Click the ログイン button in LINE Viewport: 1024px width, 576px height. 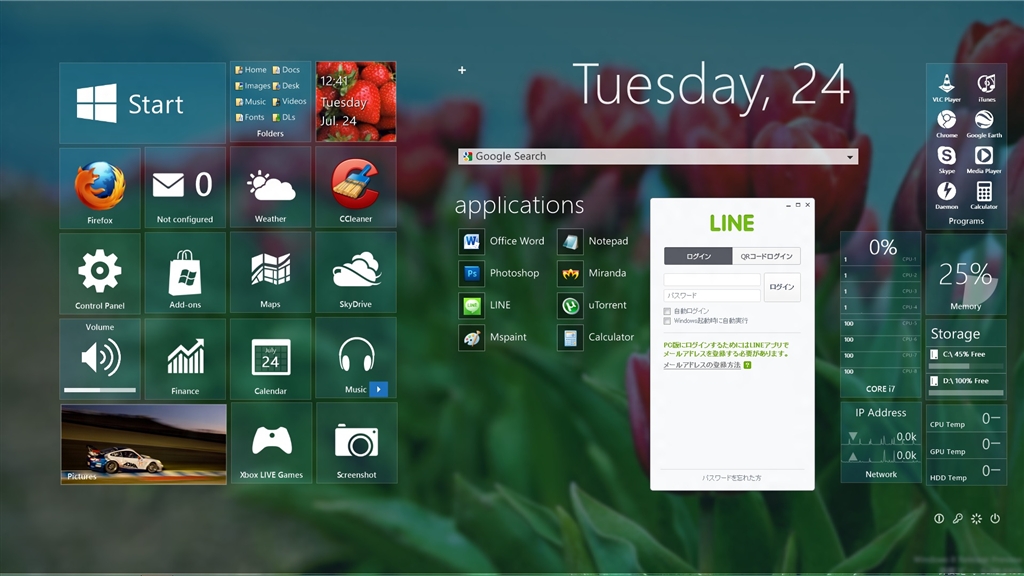782,287
